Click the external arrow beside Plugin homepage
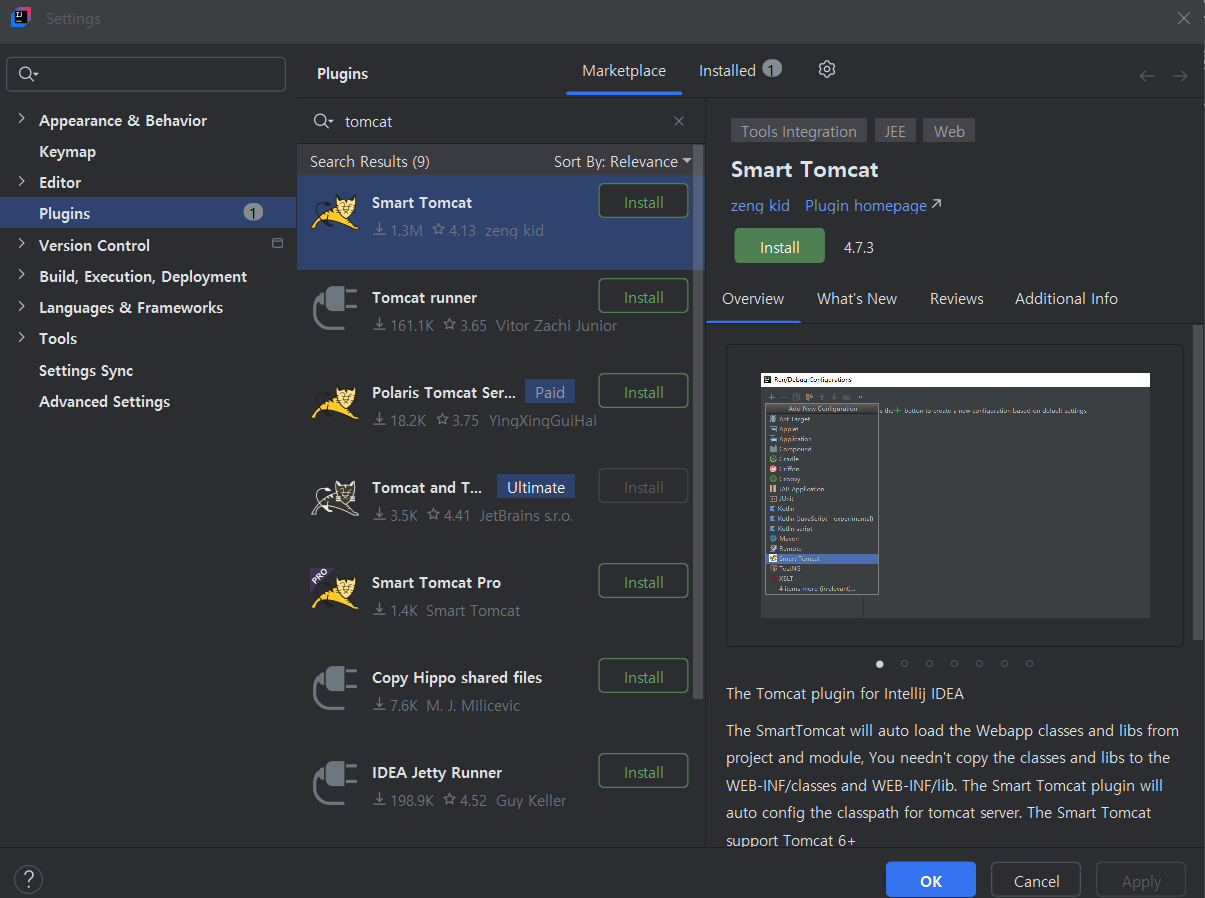Viewport: 1205px width, 898px height. (x=936, y=204)
